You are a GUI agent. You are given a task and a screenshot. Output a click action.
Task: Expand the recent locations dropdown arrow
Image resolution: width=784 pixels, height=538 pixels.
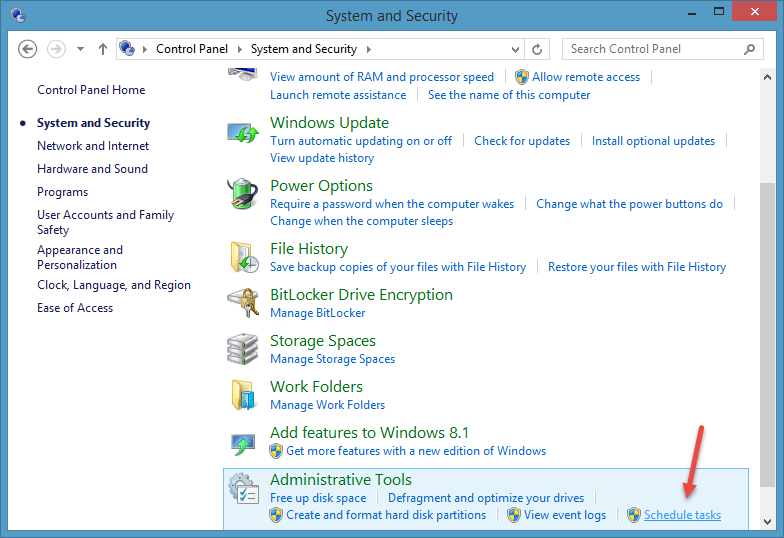coord(80,49)
